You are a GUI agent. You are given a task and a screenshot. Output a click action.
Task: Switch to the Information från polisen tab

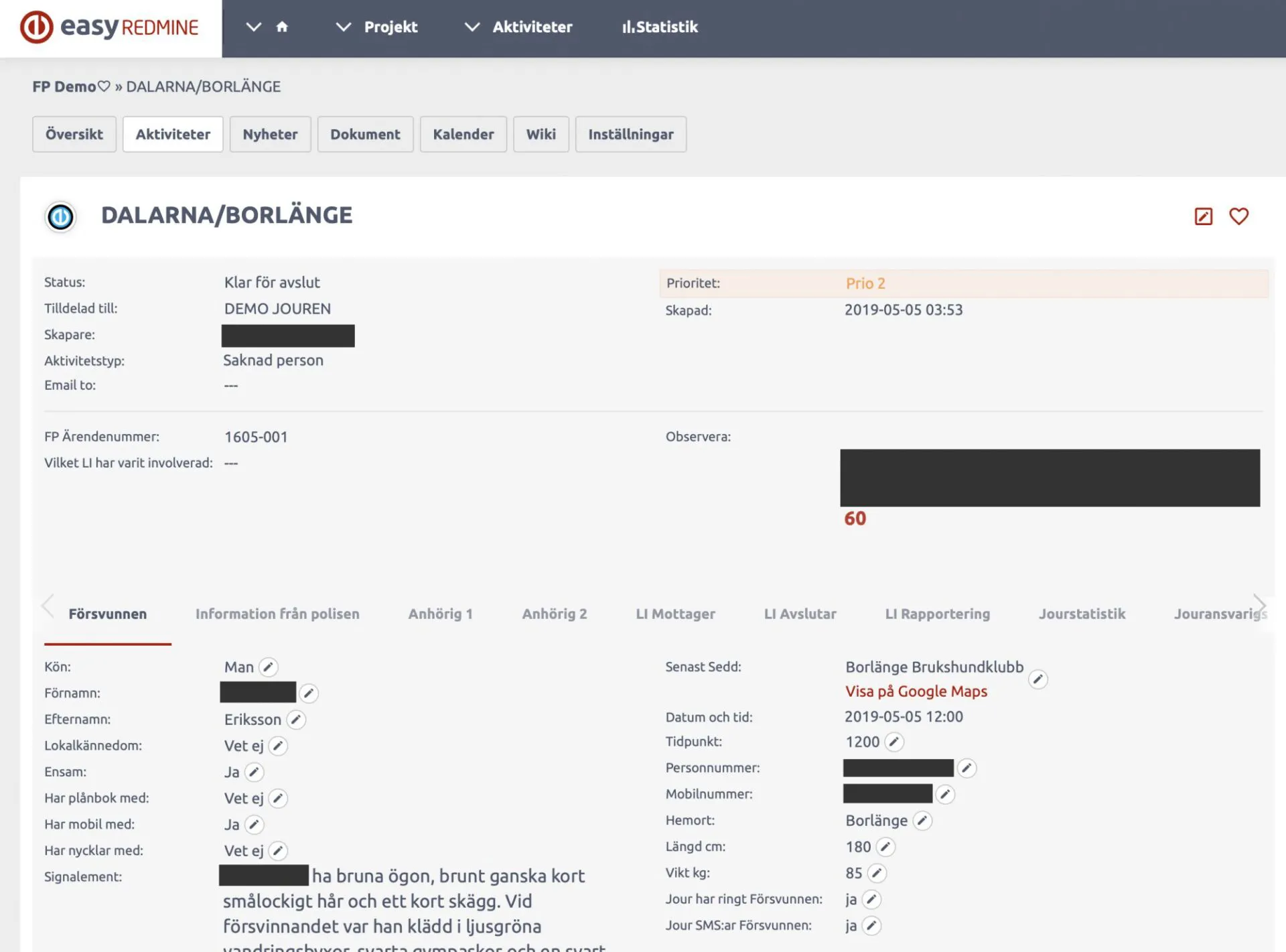[x=277, y=614]
